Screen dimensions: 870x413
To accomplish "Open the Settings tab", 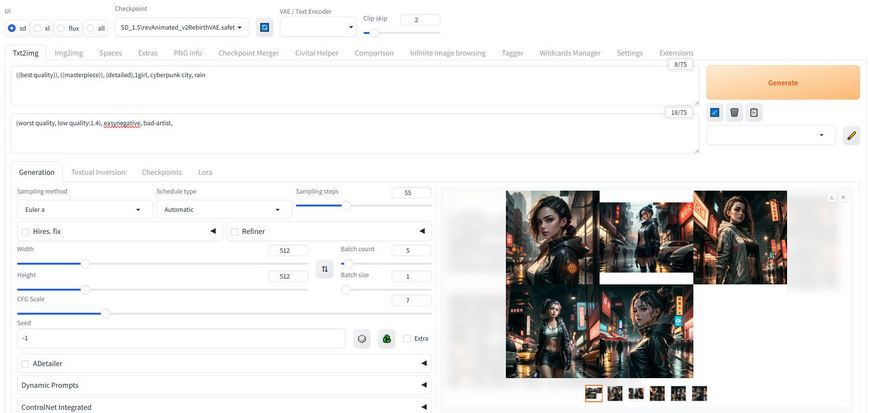I will tap(630, 53).
